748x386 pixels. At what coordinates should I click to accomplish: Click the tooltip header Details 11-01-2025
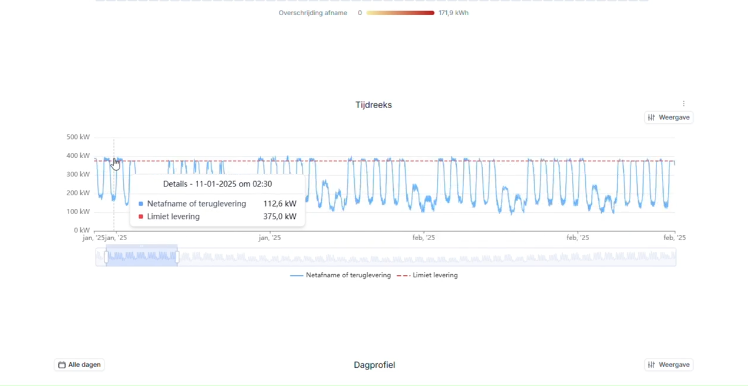[218, 184]
